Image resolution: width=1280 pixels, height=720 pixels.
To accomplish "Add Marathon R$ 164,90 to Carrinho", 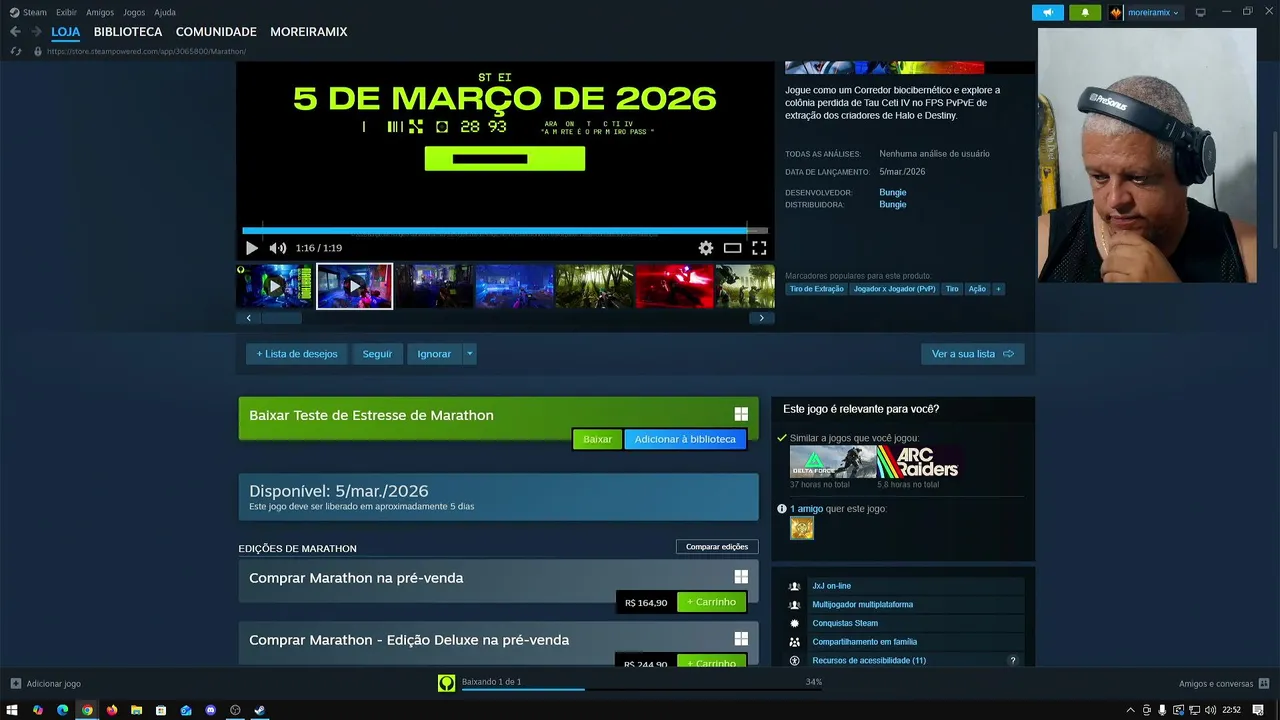I will click(x=711, y=602).
